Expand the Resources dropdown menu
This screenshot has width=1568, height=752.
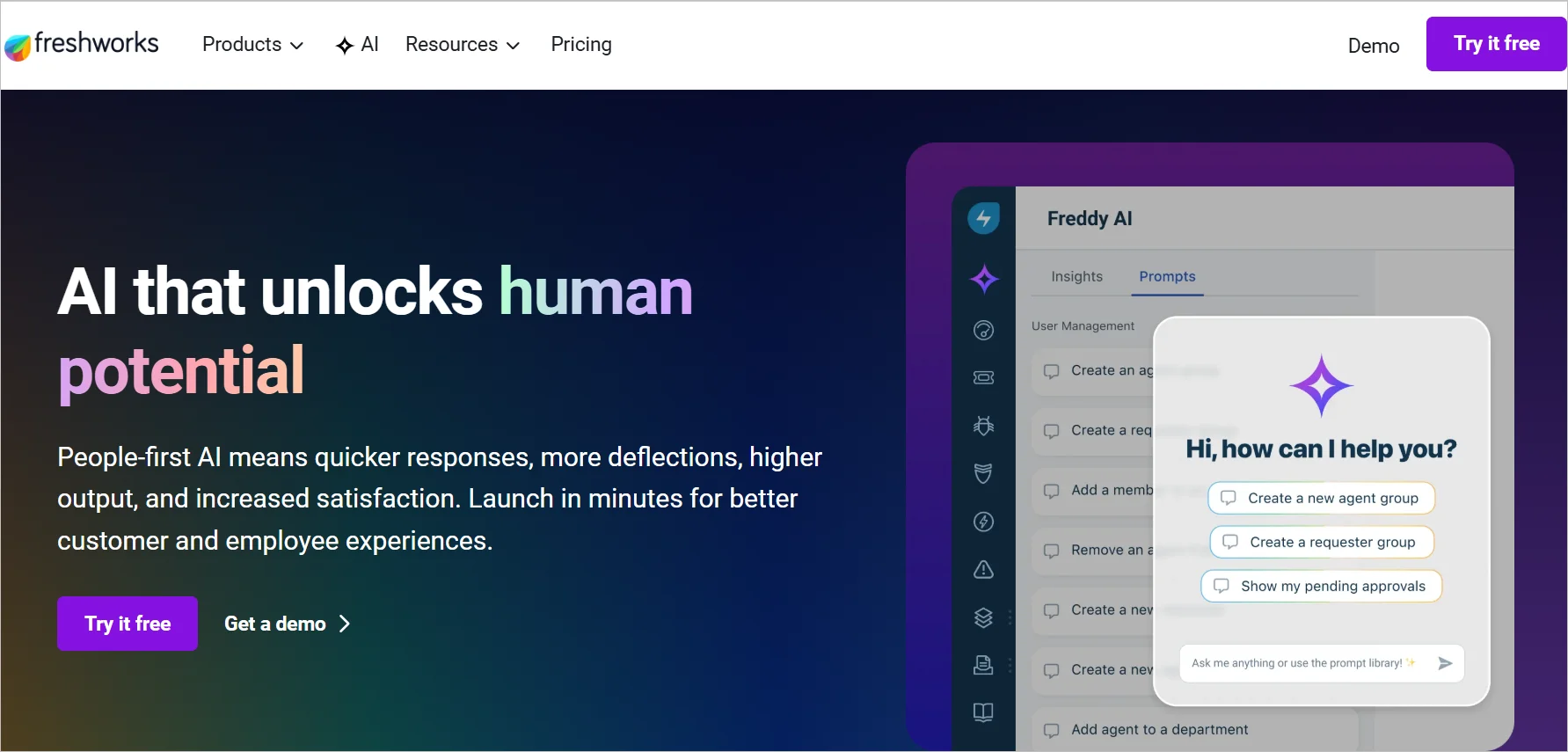463,45
